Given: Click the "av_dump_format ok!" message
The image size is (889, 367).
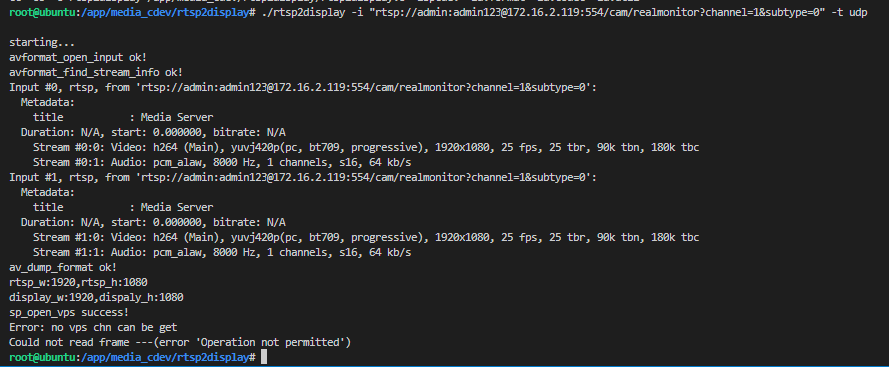Looking at the screenshot, I should [x=63, y=267].
